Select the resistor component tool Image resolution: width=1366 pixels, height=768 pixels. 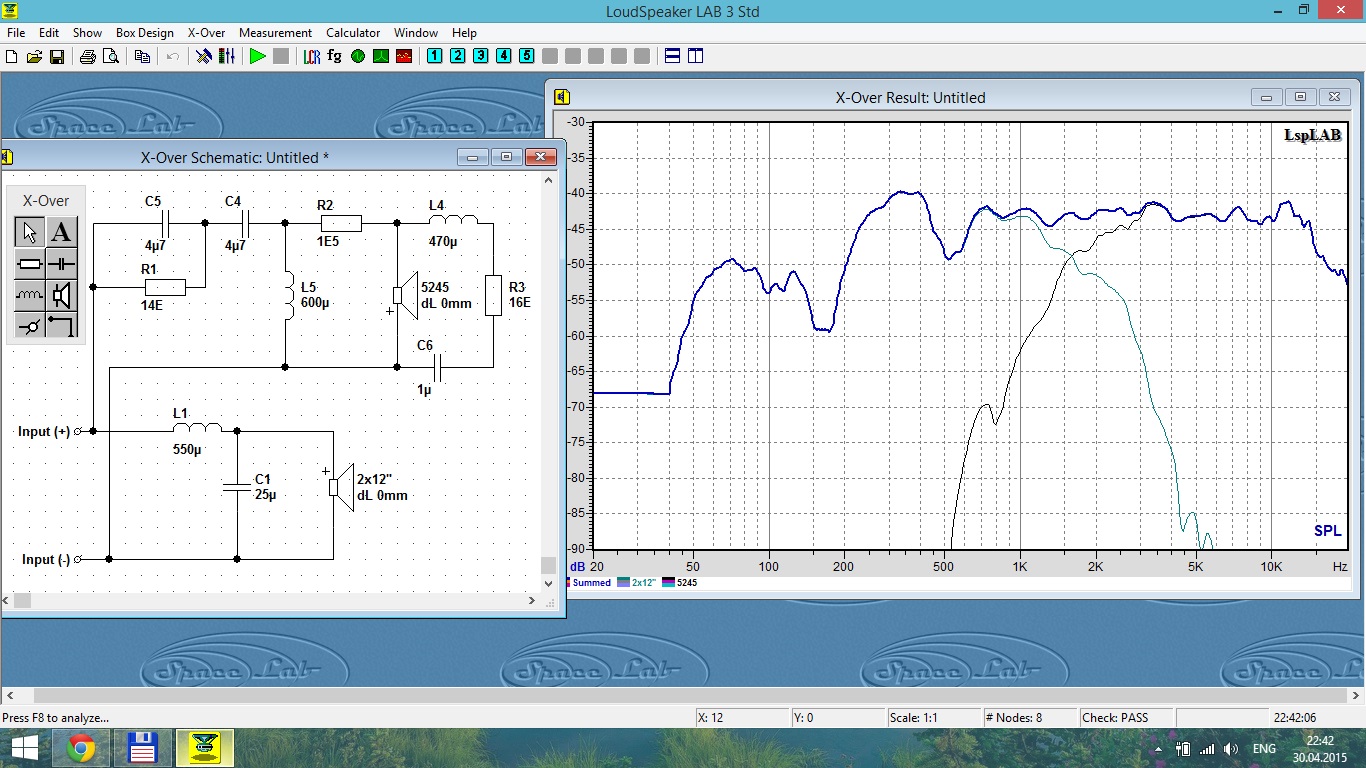pos(30,264)
